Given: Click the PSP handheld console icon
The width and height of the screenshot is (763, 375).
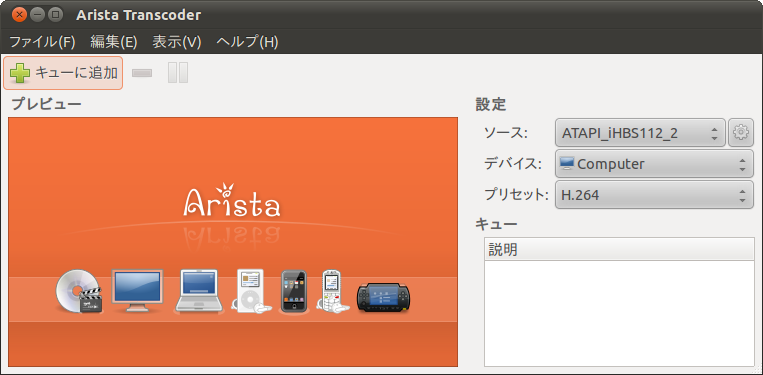Looking at the screenshot, I should coord(384,297).
